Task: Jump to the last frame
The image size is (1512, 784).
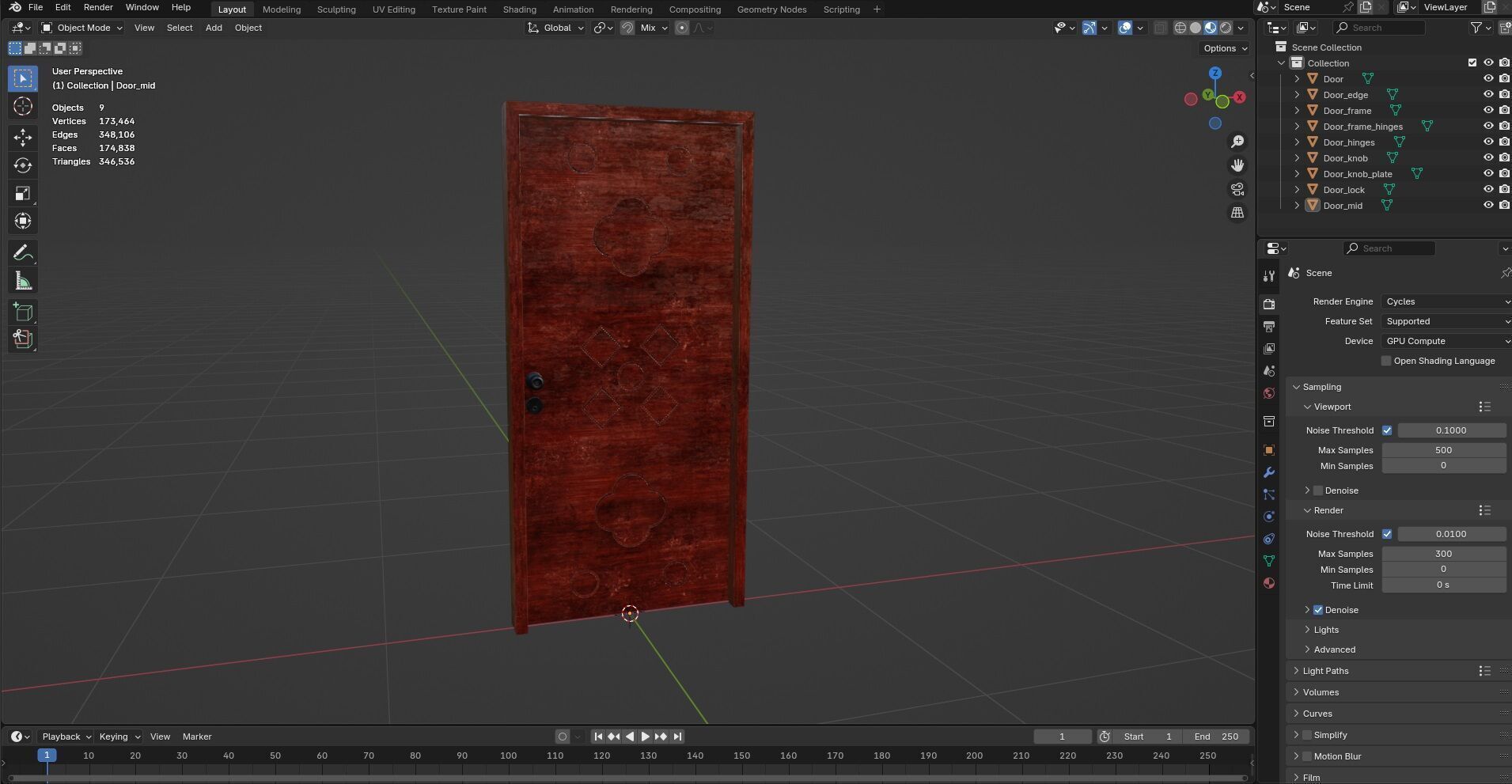Action: [x=677, y=737]
